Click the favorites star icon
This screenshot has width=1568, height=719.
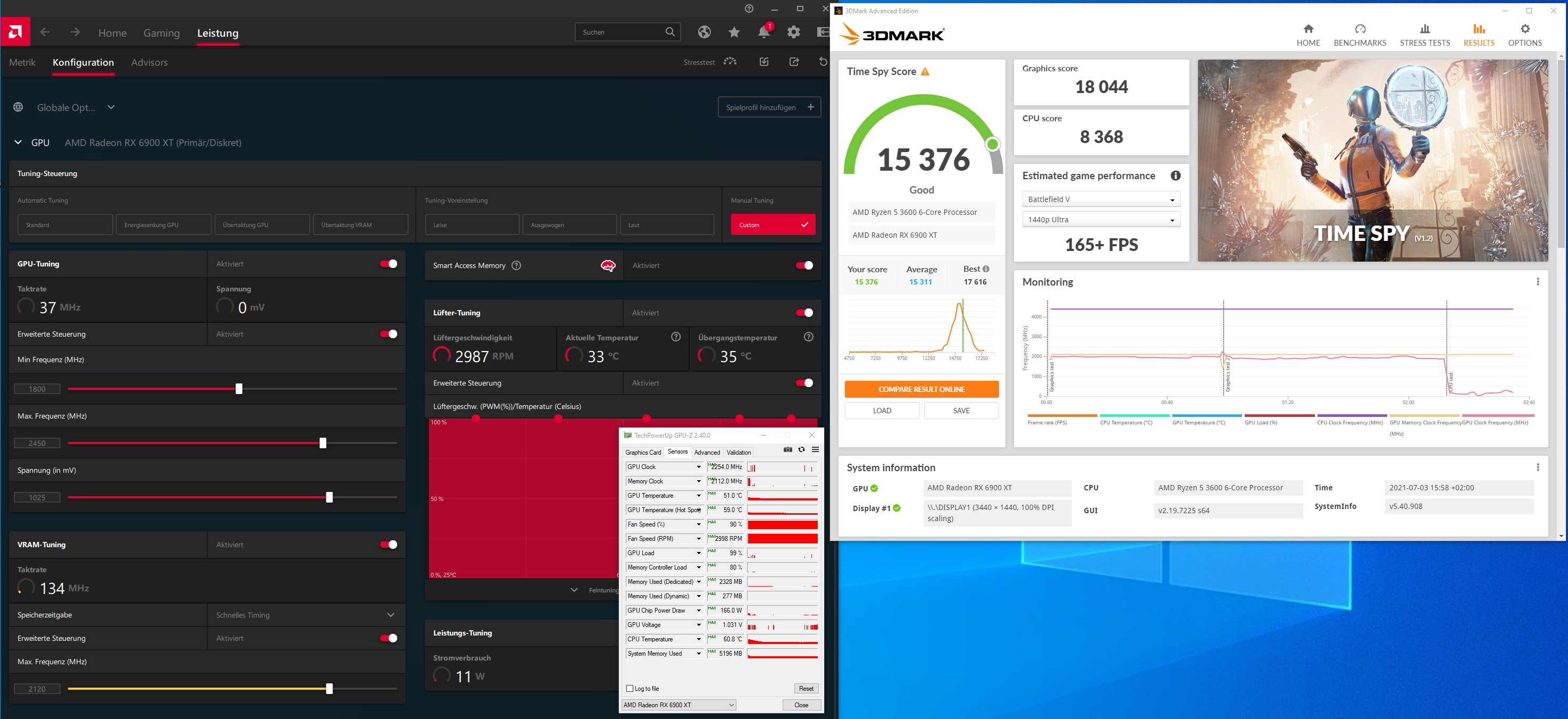click(734, 32)
